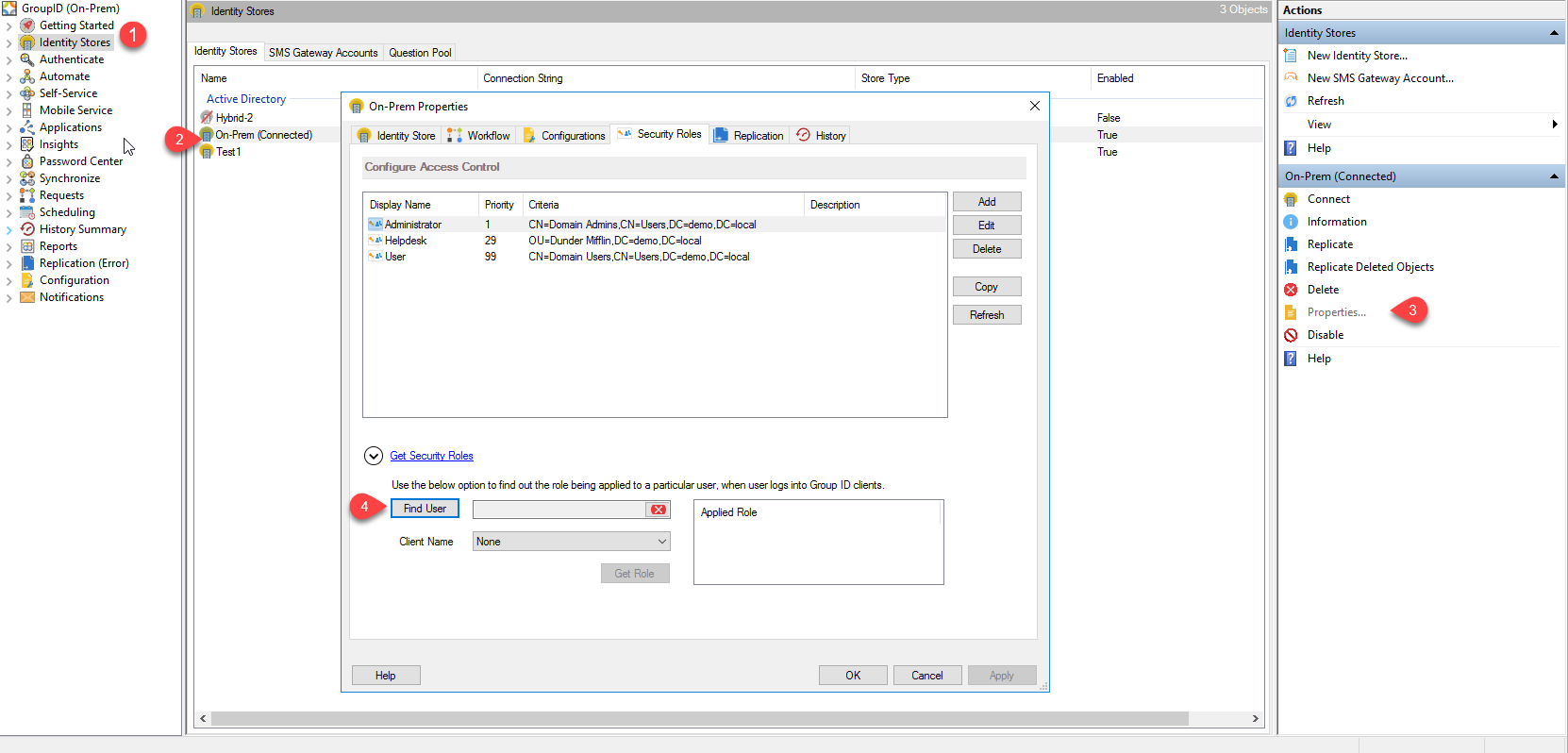Open the Replication (Error) icon
Viewport: 1568px width, 753px height.
(x=27, y=263)
